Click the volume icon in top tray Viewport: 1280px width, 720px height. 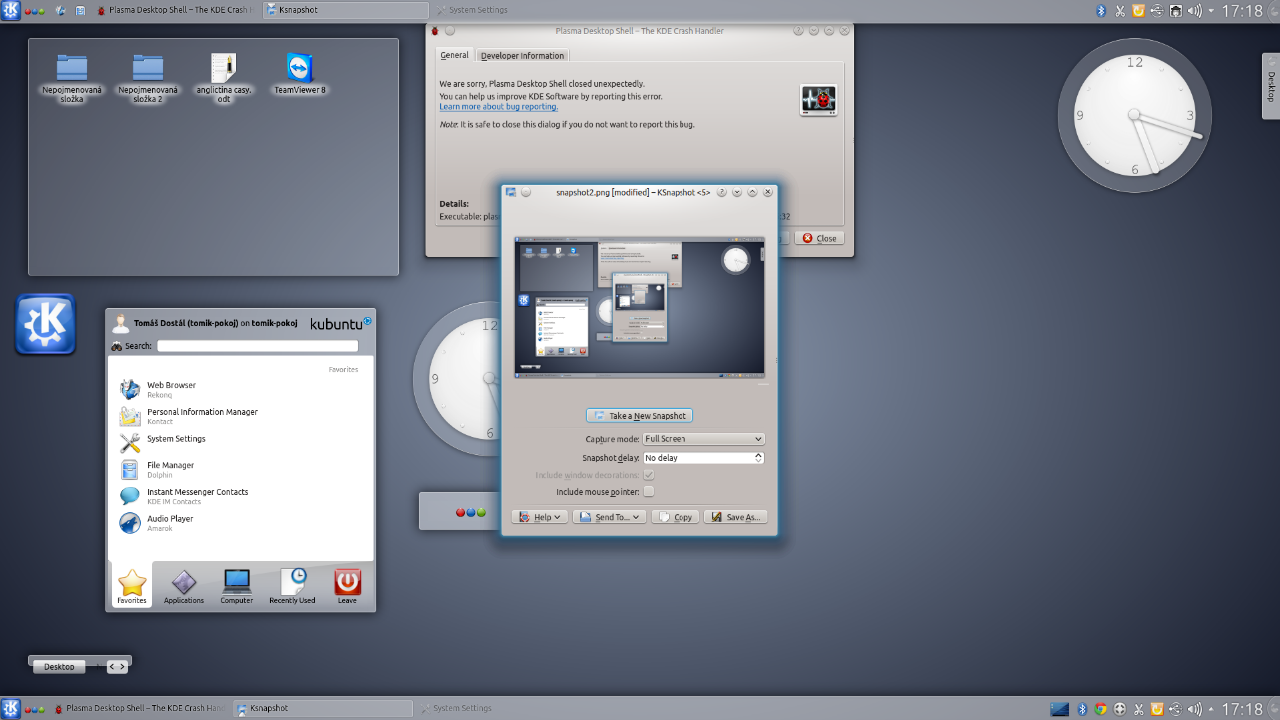pyautogui.click(x=1194, y=11)
